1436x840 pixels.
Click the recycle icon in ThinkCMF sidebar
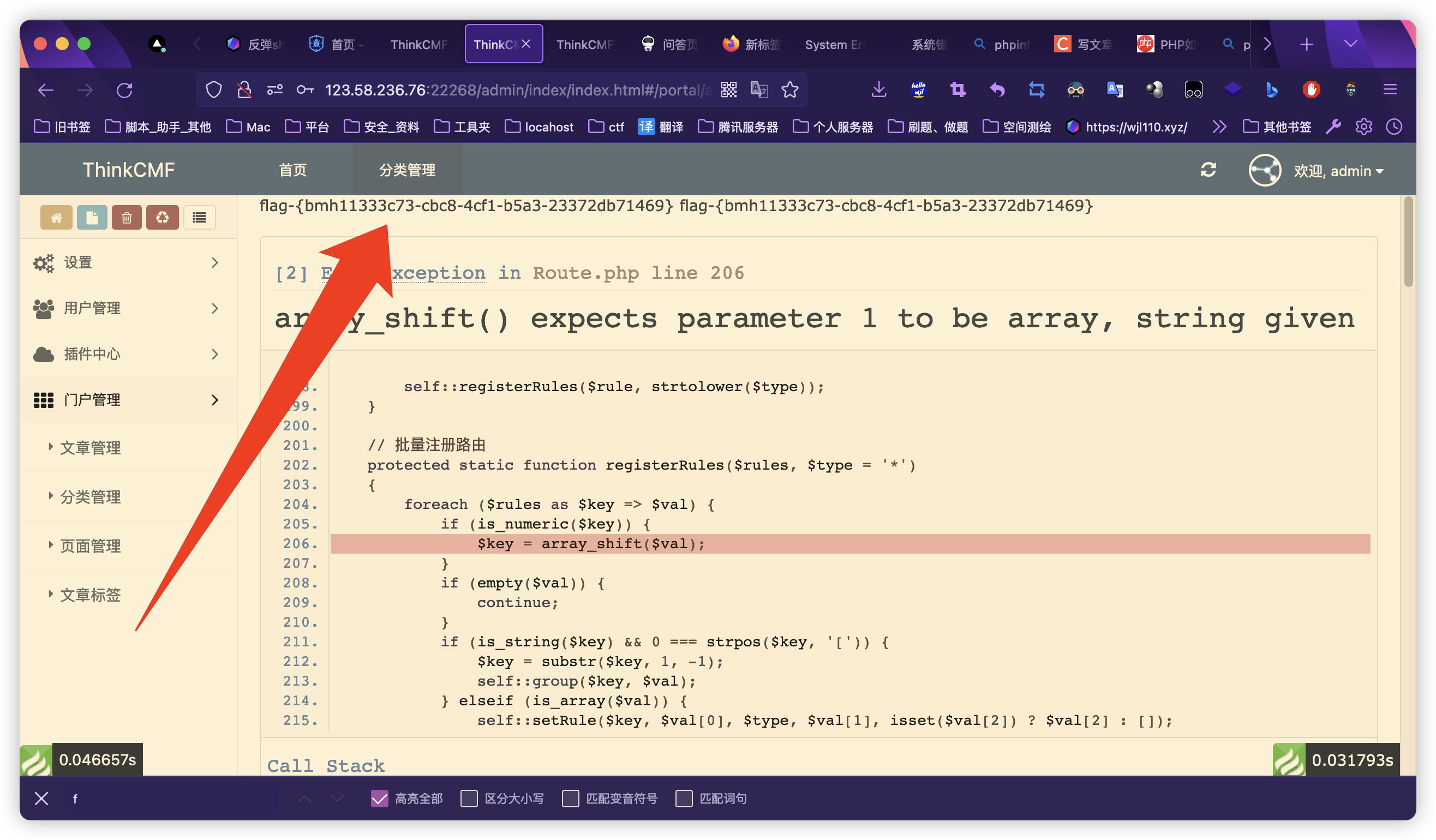(x=163, y=217)
